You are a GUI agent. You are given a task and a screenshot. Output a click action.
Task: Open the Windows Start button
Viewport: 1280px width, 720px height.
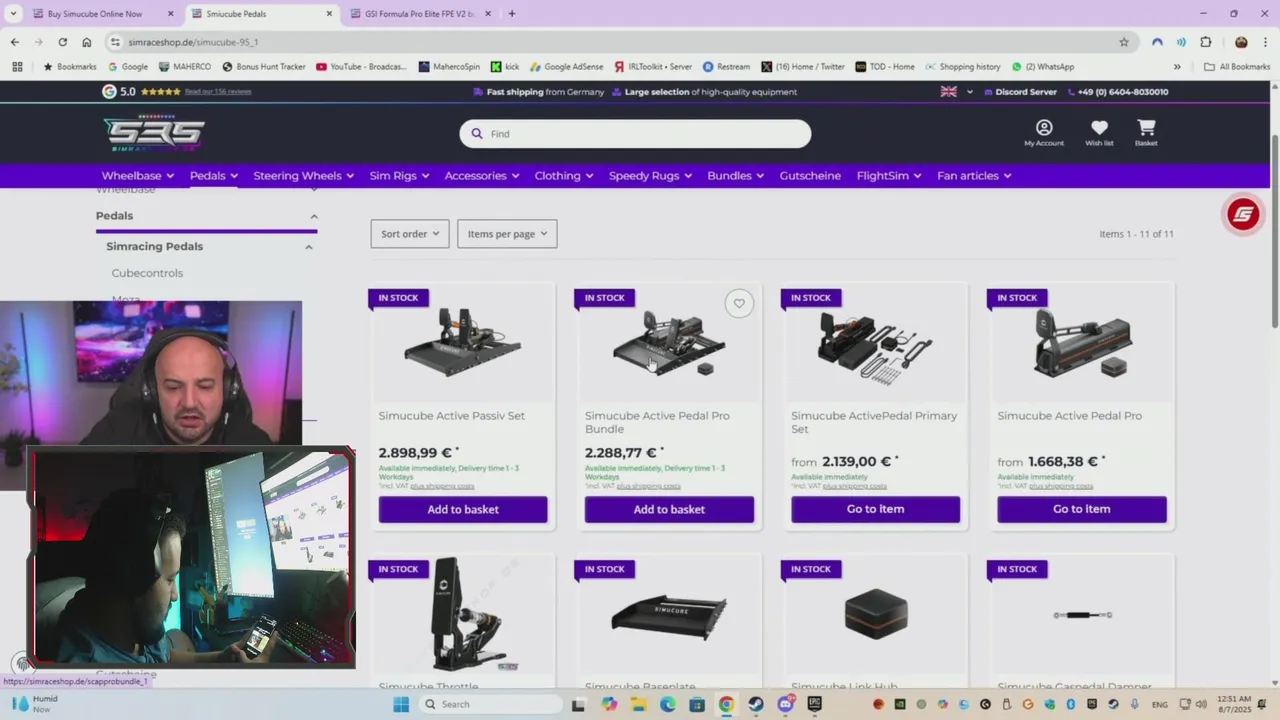401,704
